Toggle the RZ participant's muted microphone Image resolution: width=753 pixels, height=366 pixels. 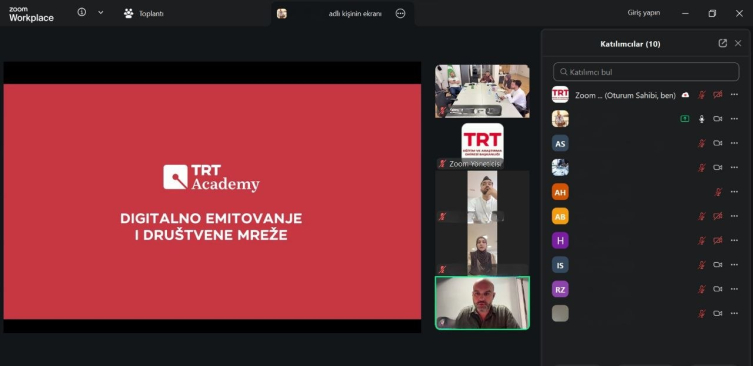702,289
